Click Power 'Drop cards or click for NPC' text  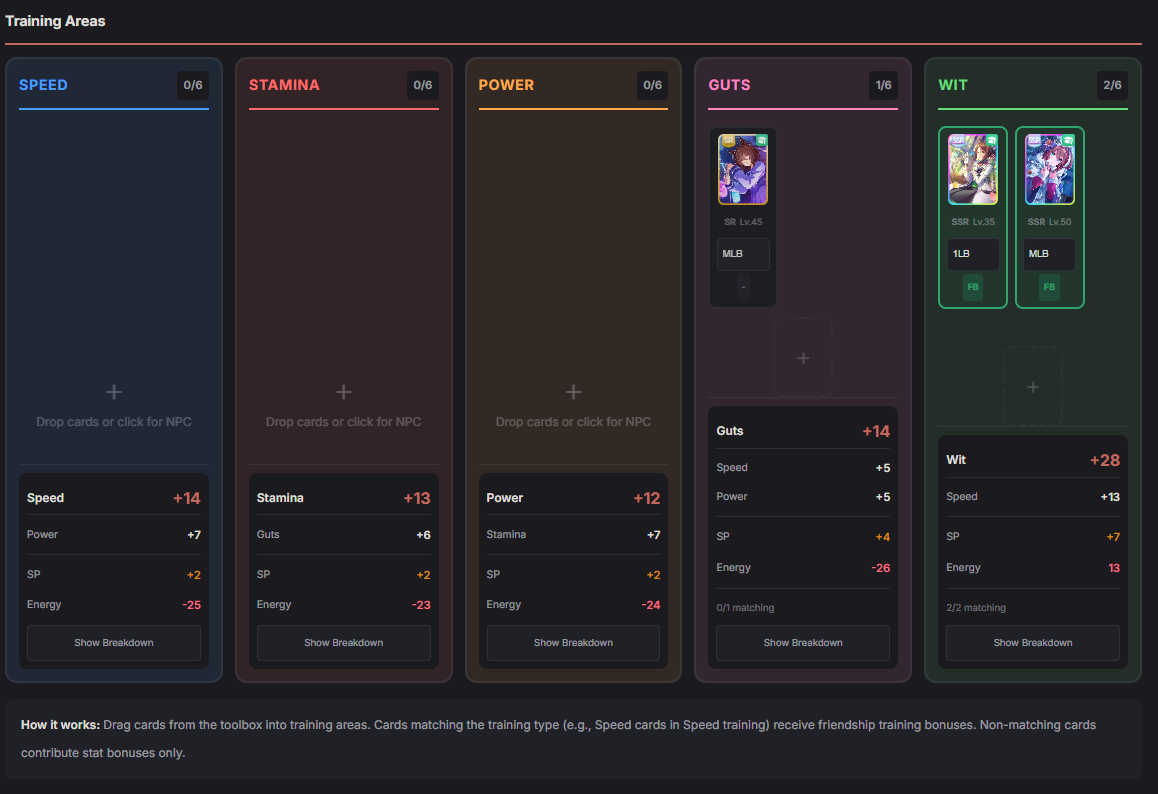coord(573,422)
